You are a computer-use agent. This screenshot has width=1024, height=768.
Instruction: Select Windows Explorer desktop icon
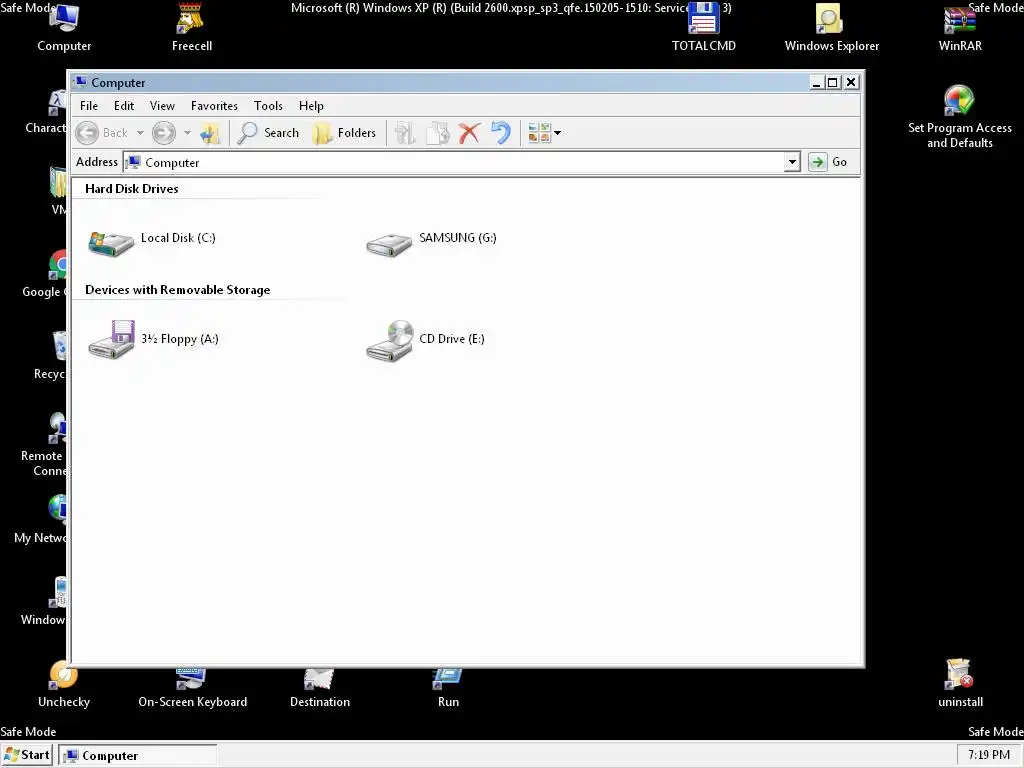pos(831,27)
